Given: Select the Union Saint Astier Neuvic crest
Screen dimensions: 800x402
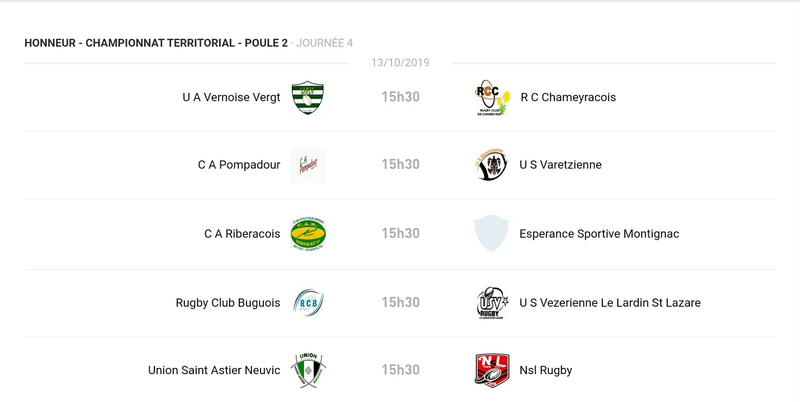Looking at the screenshot, I should coord(308,370).
